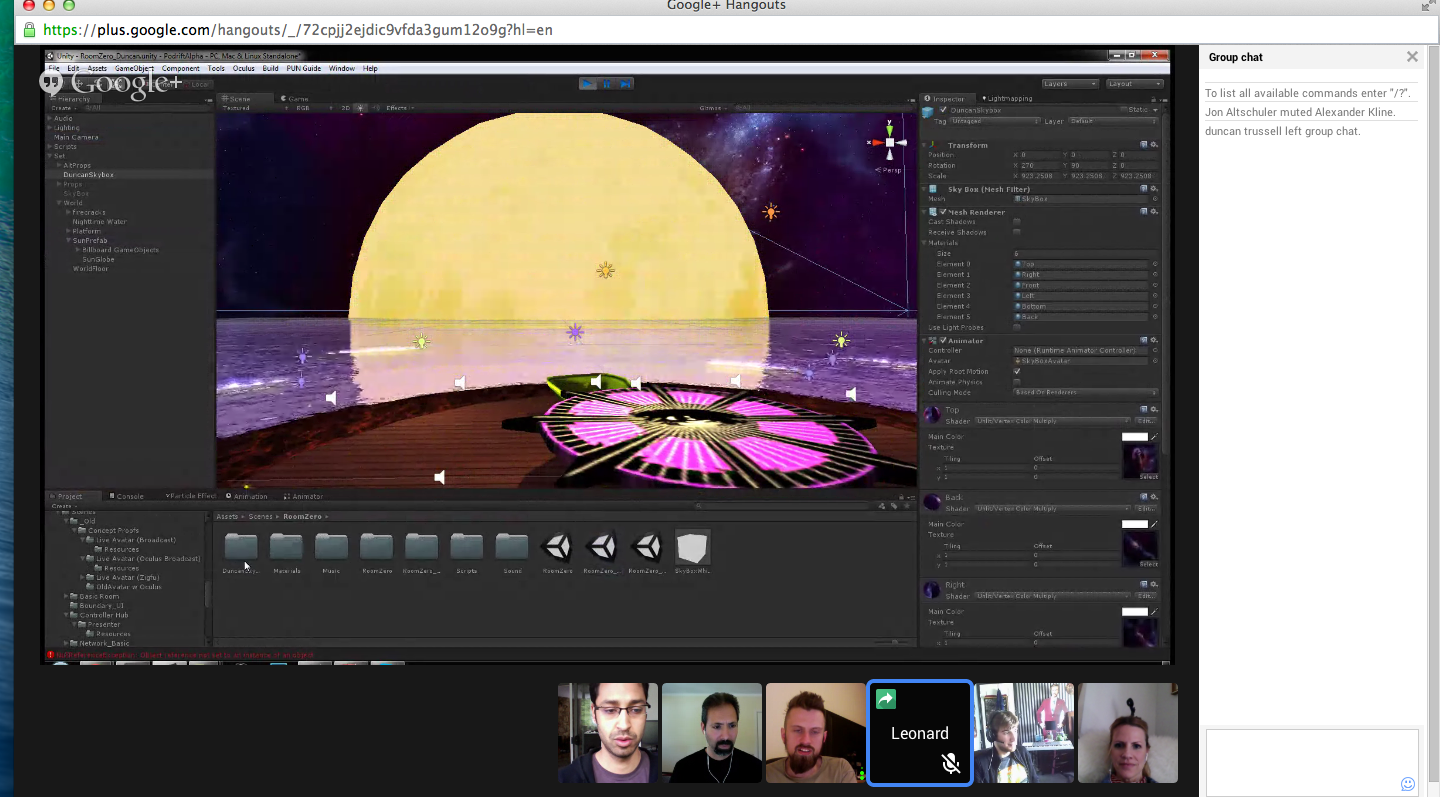1440x797 pixels.
Task: Open the Layout dropdown
Action: point(1135,84)
